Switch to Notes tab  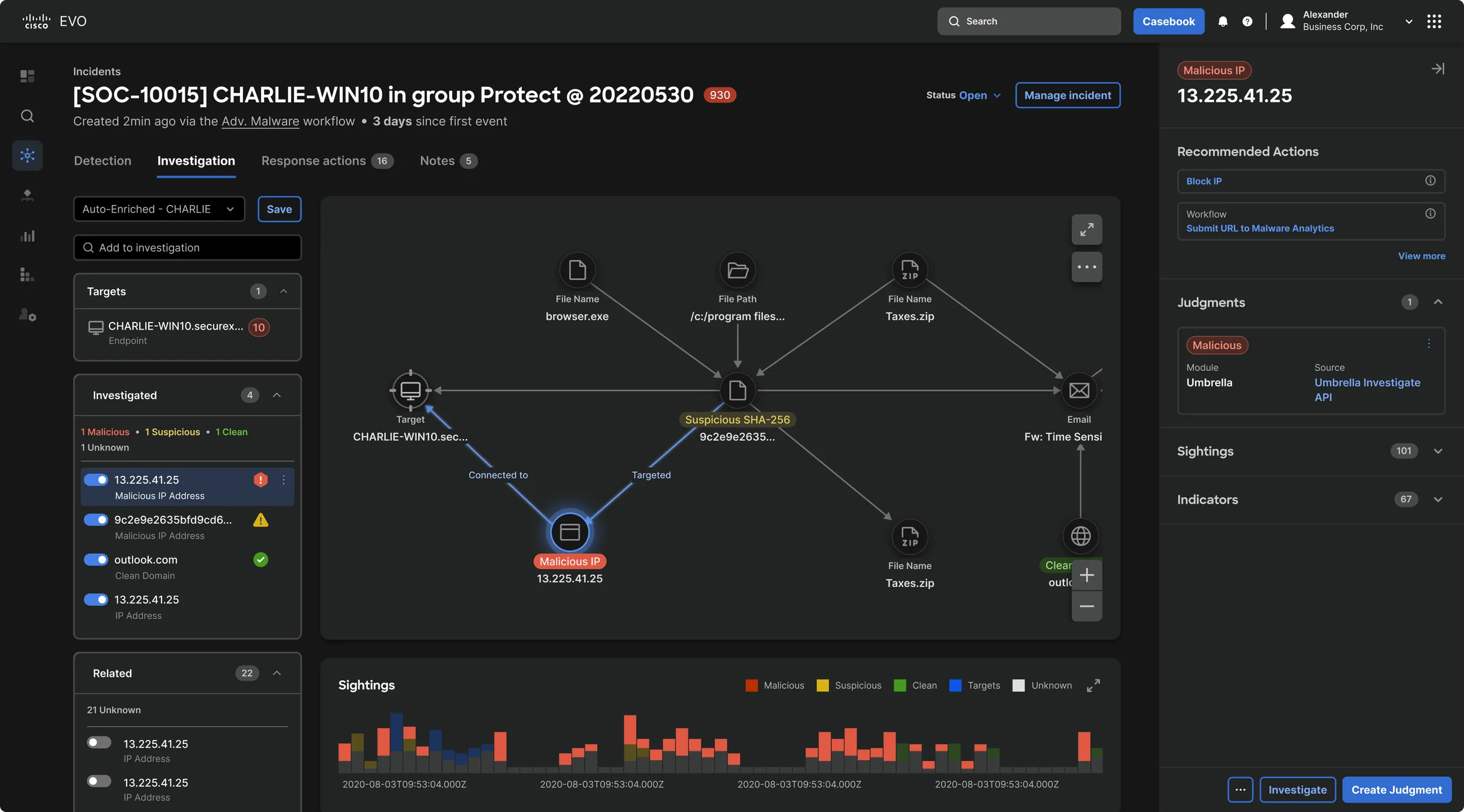tap(449, 161)
